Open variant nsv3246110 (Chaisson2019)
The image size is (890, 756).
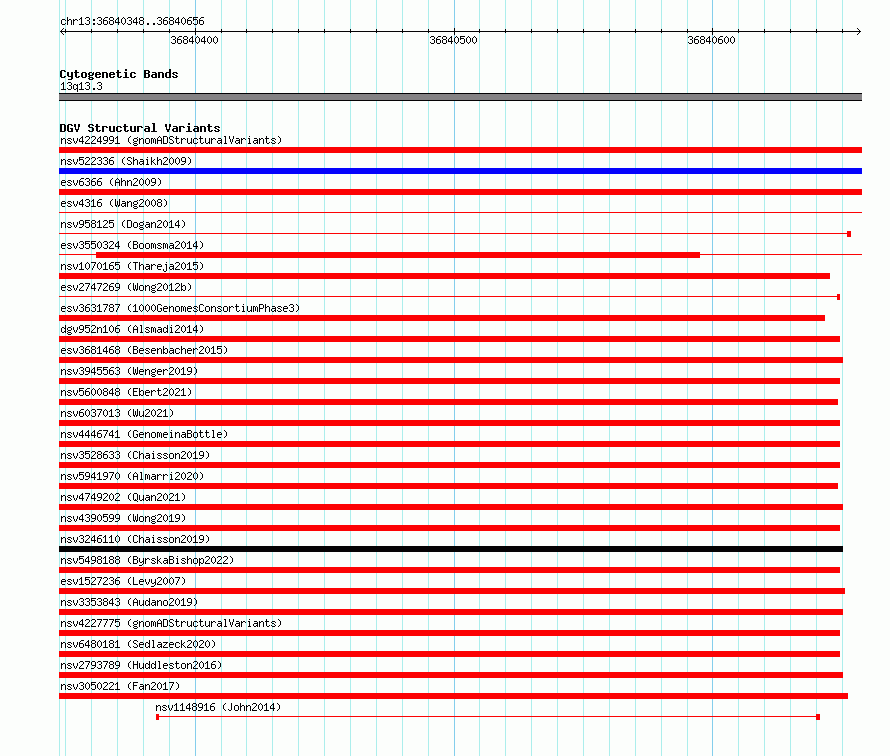point(135,539)
